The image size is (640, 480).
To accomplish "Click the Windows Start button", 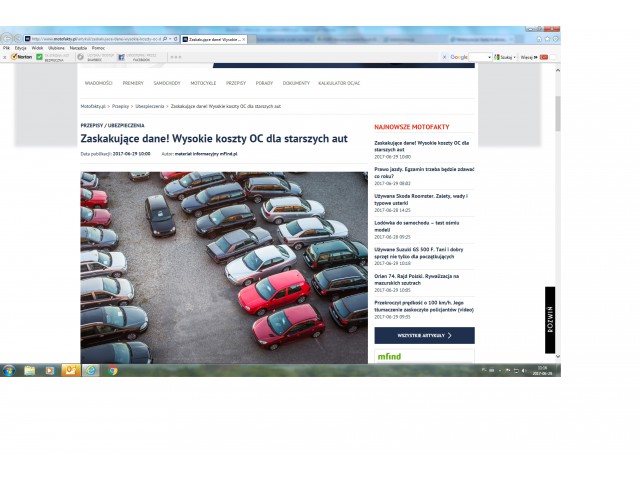I will tap(8, 370).
